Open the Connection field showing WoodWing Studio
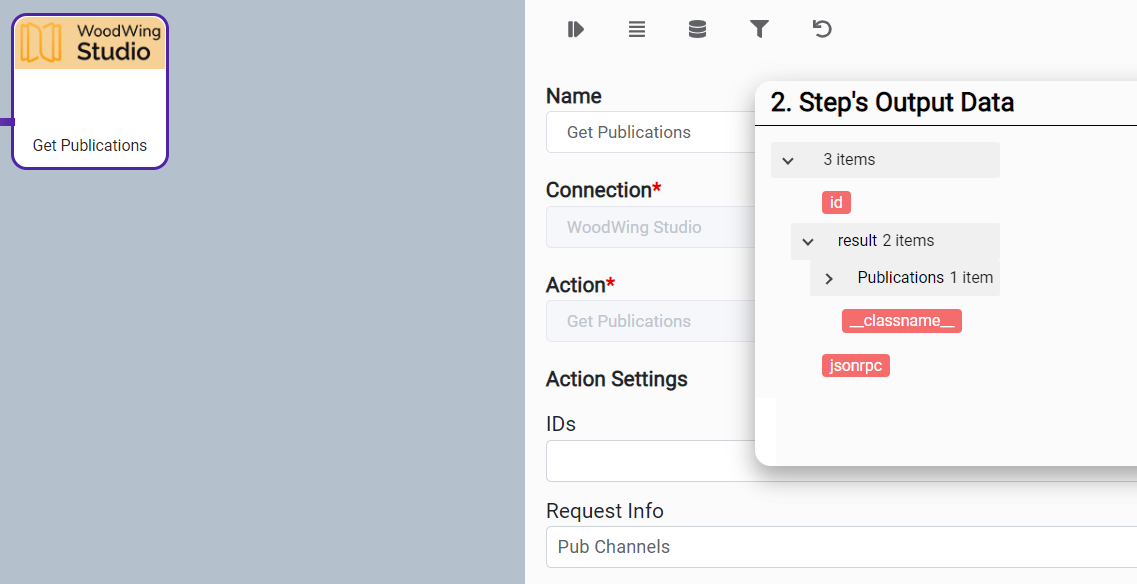Image resolution: width=1137 pixels, height=584 pixels. (x=650, y=227)
